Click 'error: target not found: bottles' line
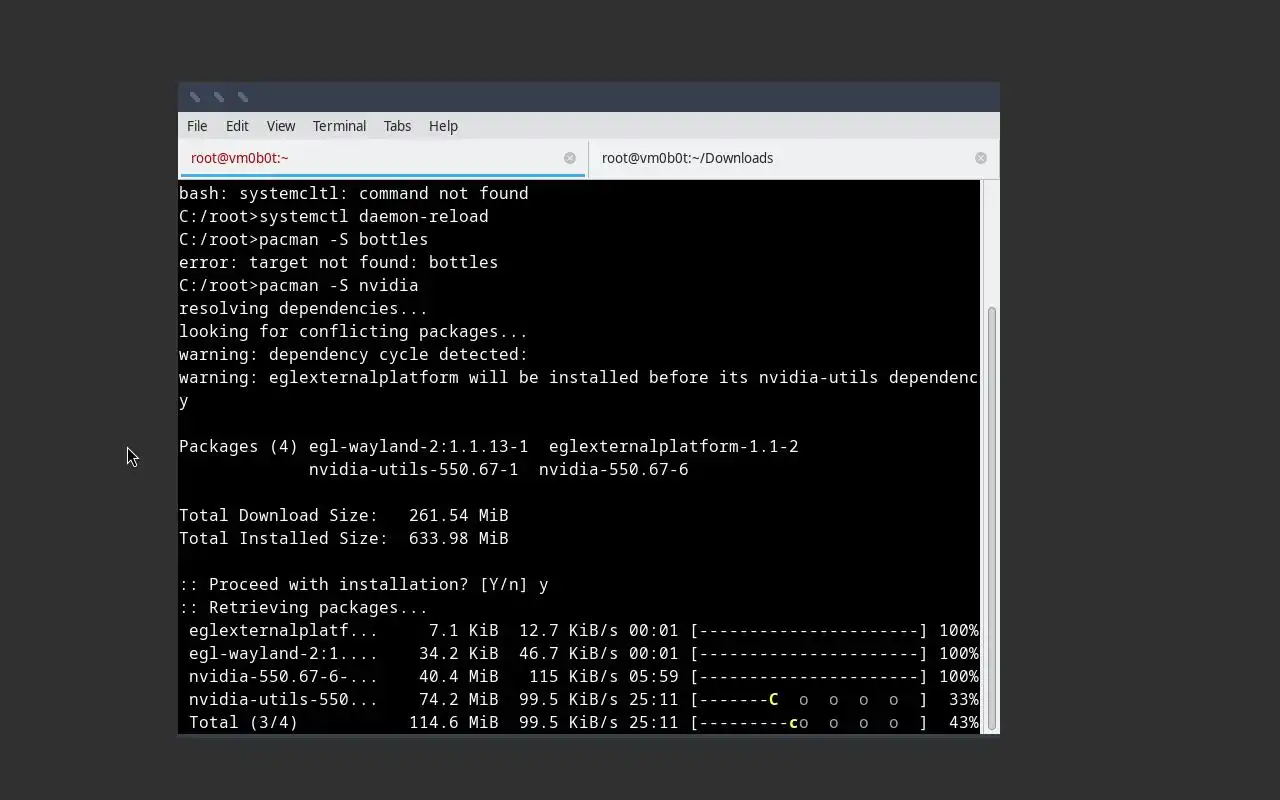1280x800 pixels. (x=338, y=263)
